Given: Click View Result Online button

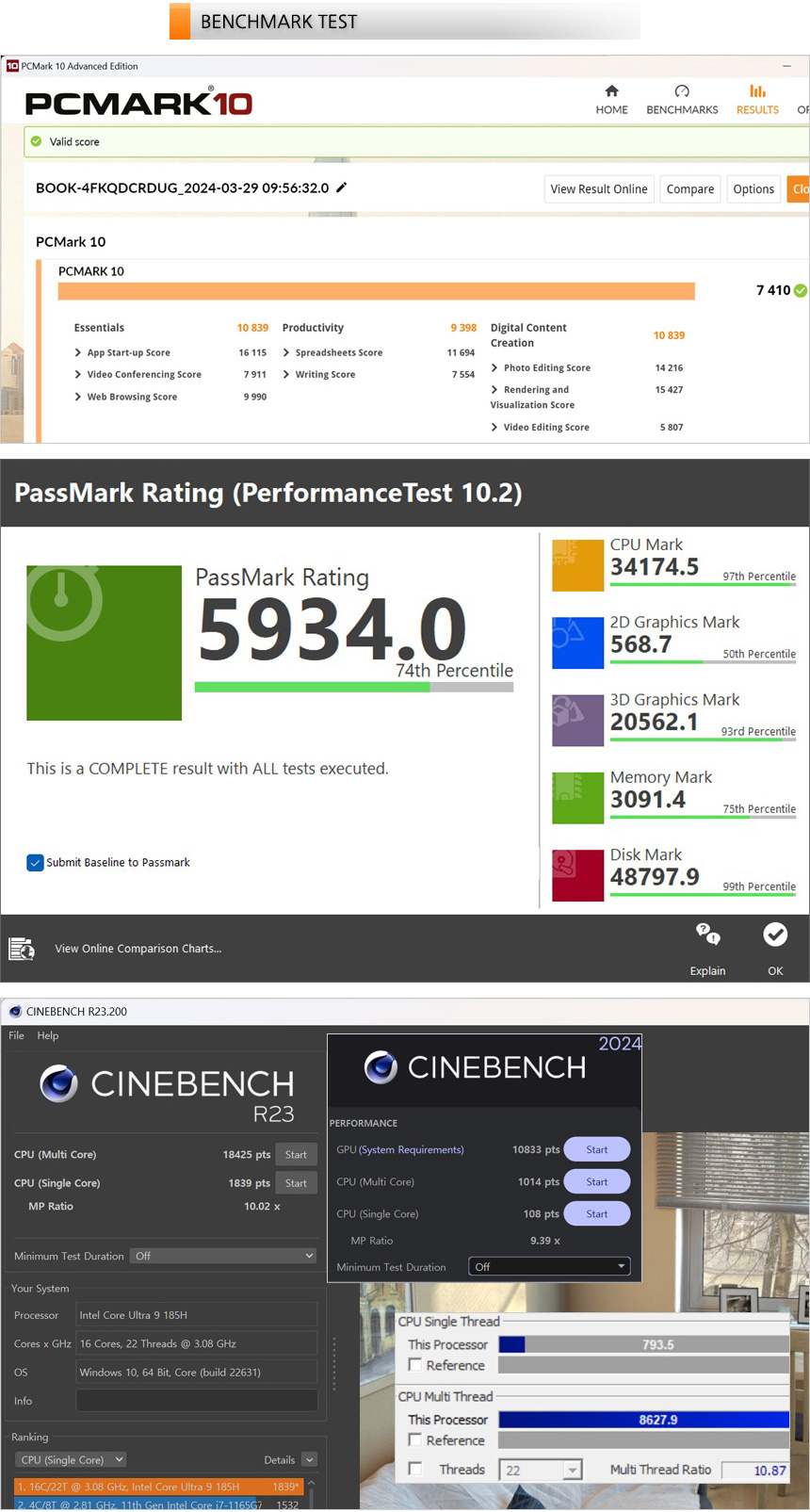Looking at the screenshot, I should [599, 188].
